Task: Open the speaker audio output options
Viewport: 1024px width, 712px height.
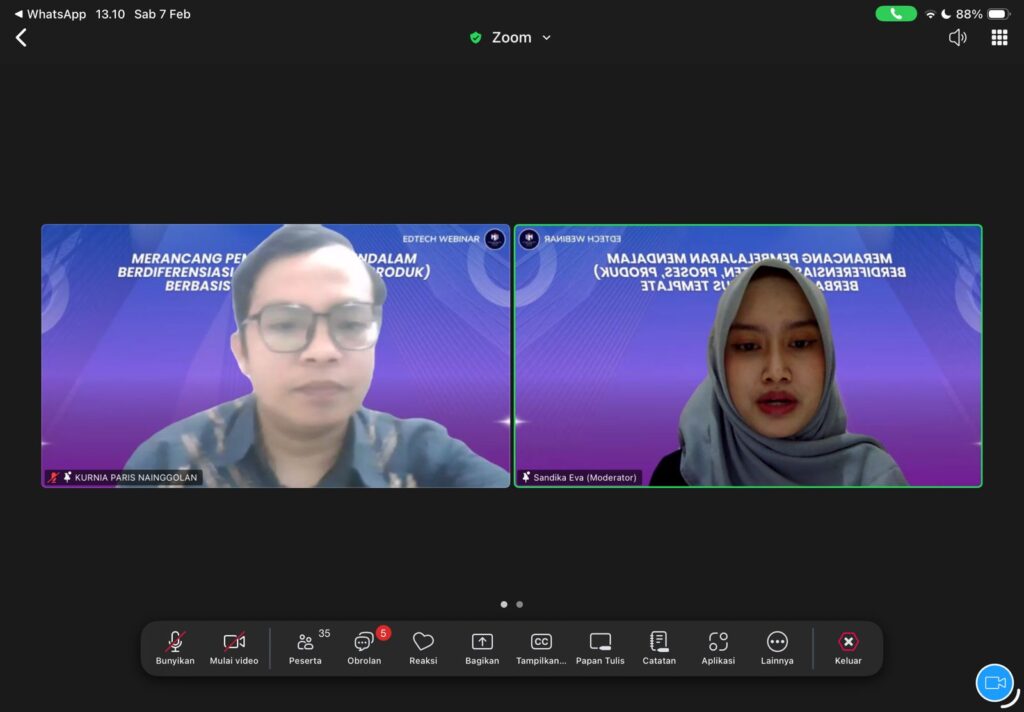Action: tap(957, 38)
